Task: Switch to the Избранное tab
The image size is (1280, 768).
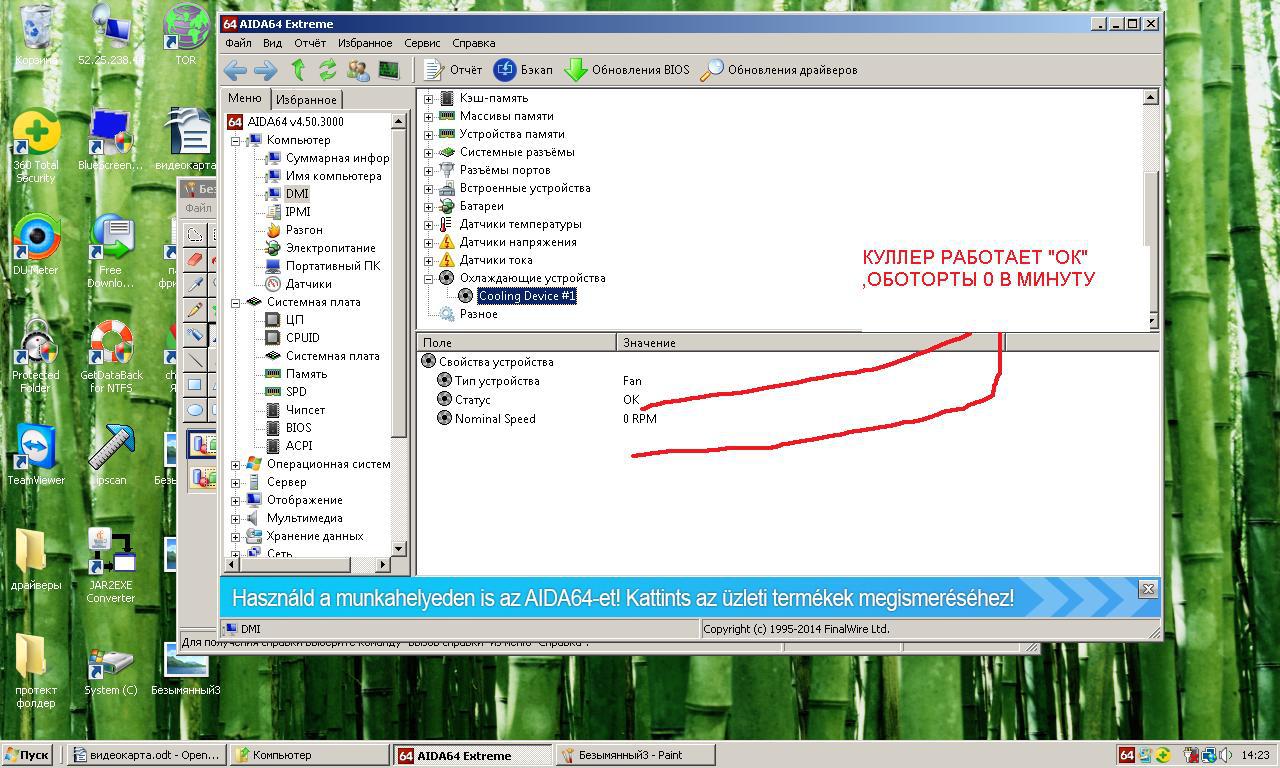Action: tap(306, 100)
